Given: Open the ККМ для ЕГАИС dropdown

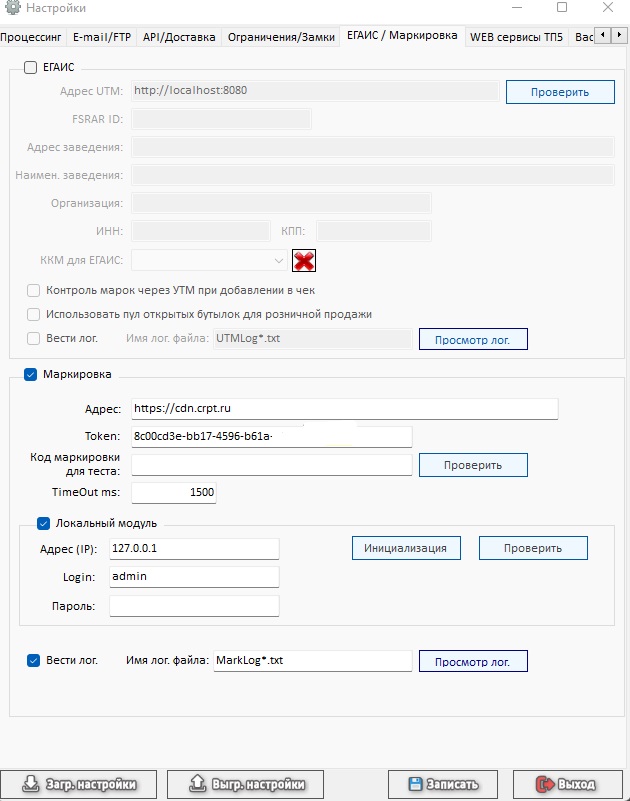Looking at the screenshot, I should (x=209, y=261).
